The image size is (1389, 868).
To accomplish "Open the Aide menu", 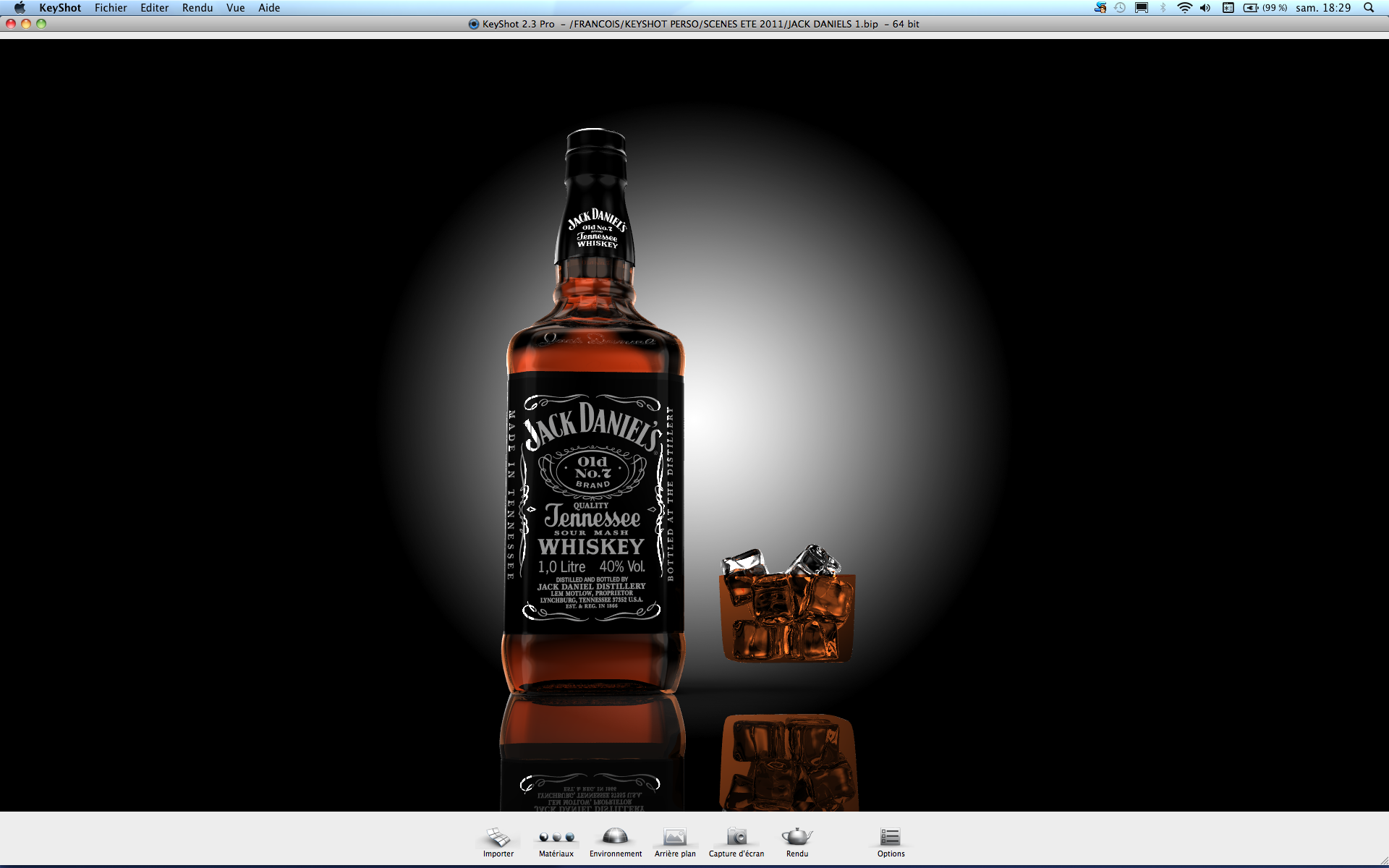I will coord(269,8).
